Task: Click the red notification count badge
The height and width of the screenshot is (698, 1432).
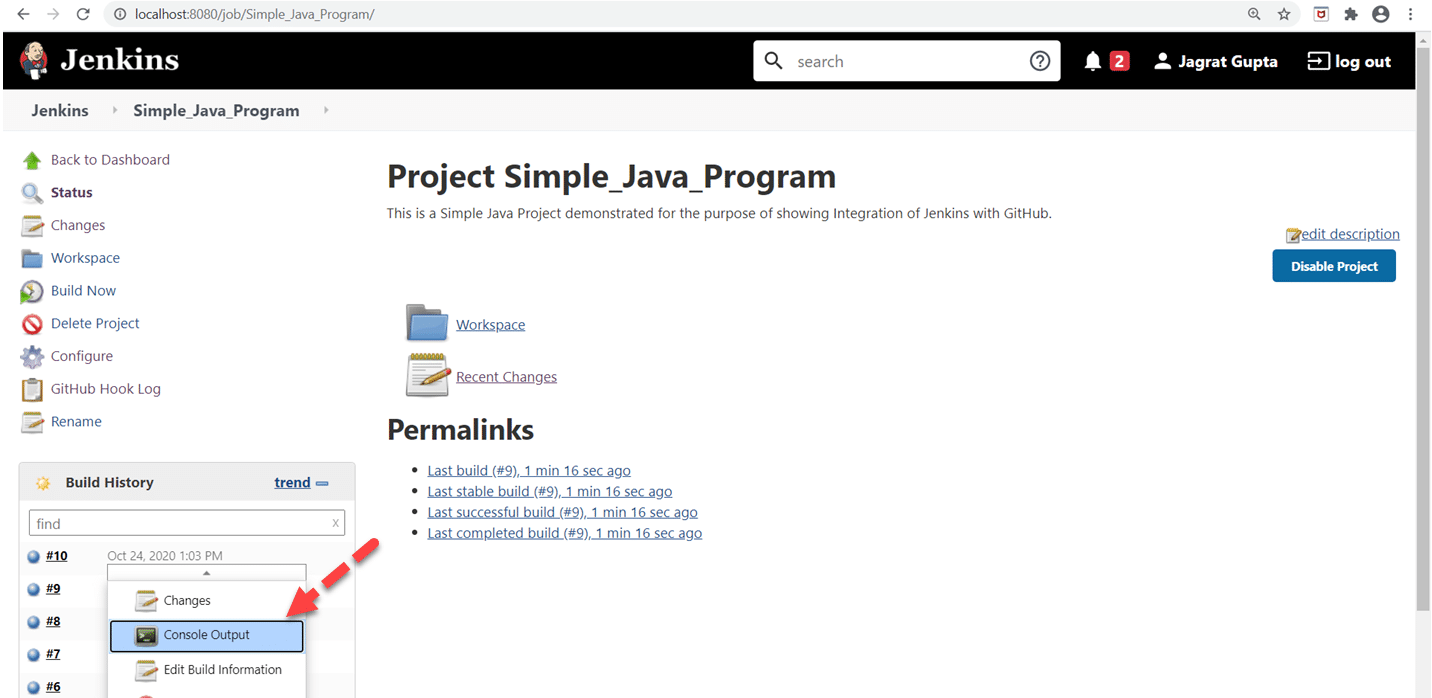Action: tap(1119, 61)
